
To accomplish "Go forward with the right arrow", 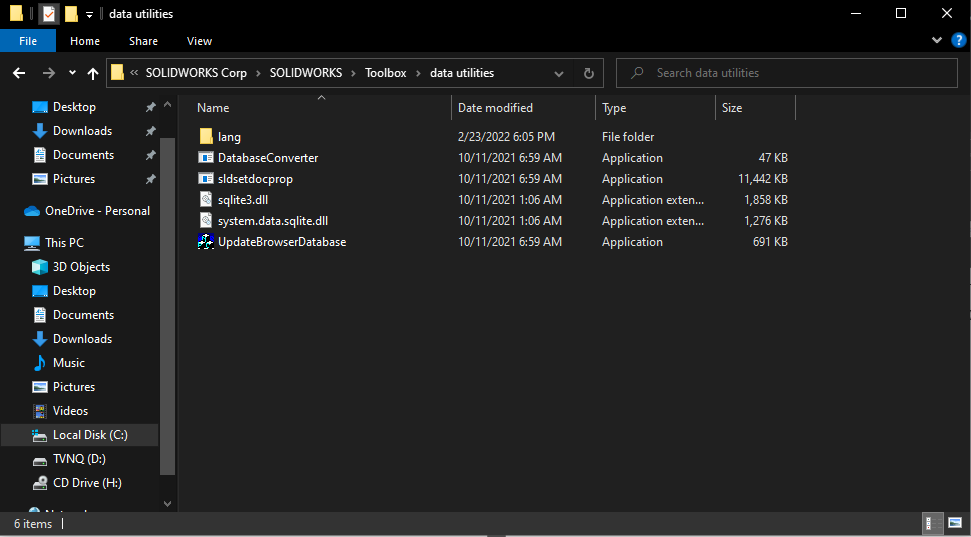I will tap(48, 73).
